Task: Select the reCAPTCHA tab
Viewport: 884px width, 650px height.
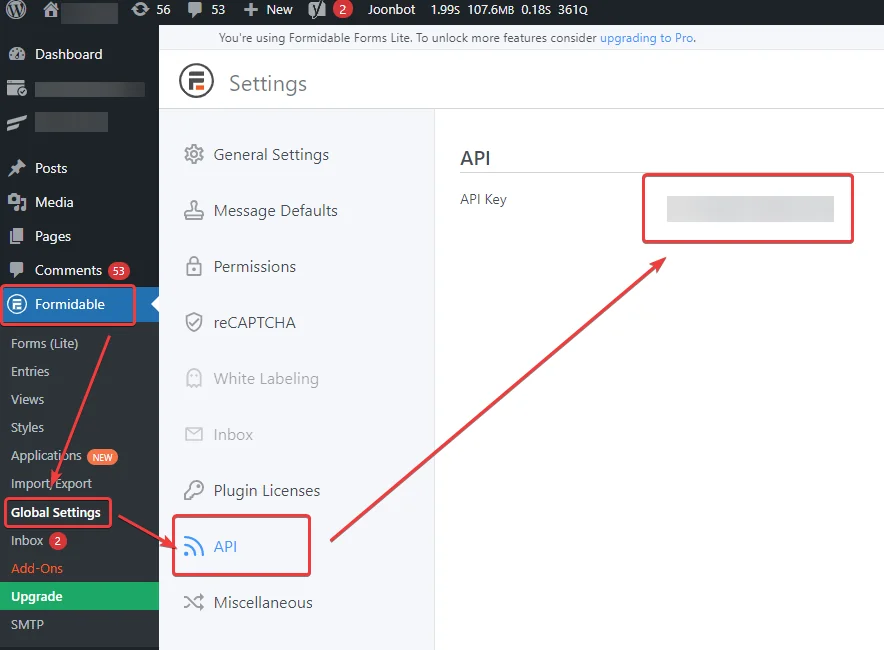Action: click(x=254, y=322)
